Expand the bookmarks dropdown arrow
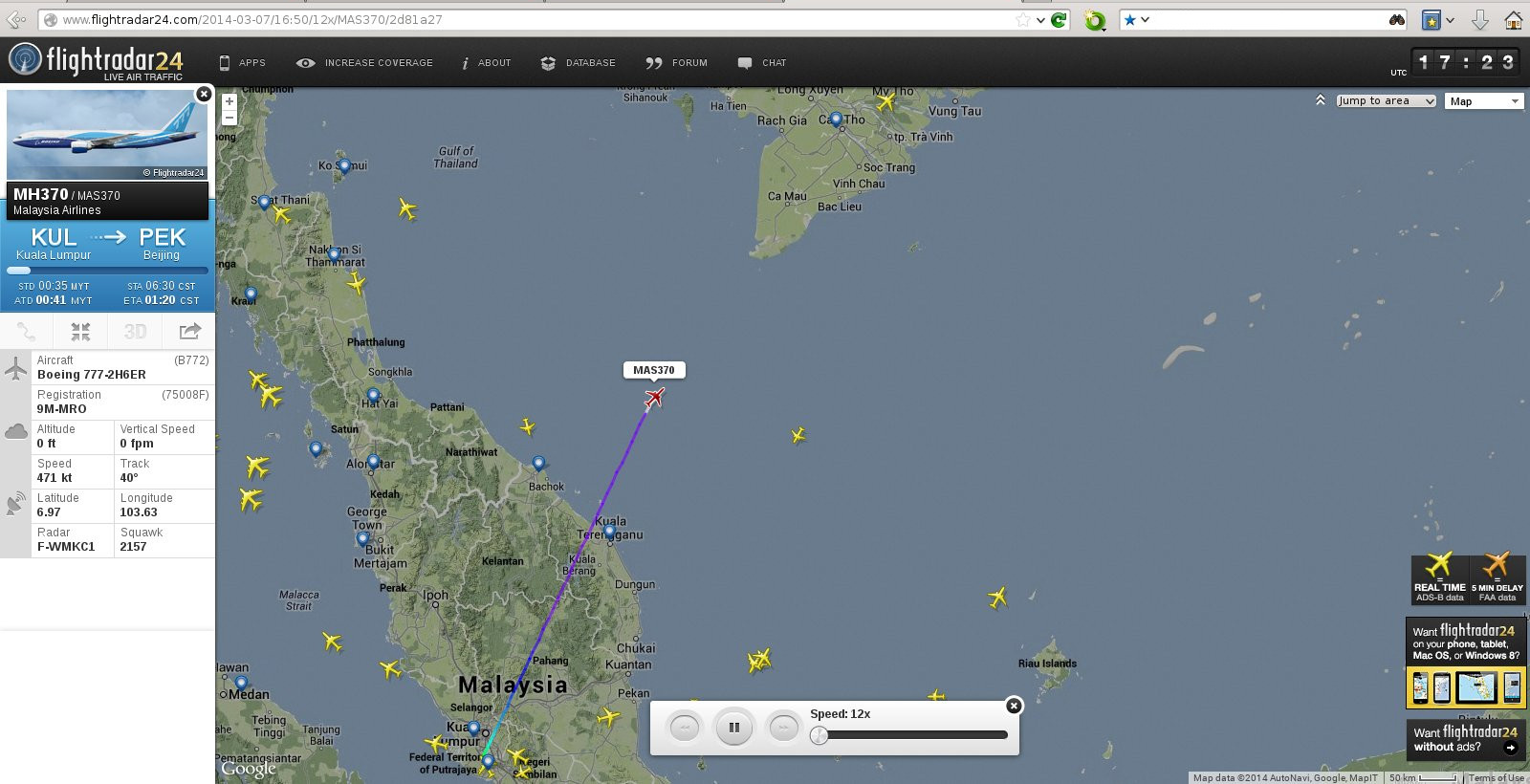The width and height of the screenshot is (1530, 784). 1450,20
